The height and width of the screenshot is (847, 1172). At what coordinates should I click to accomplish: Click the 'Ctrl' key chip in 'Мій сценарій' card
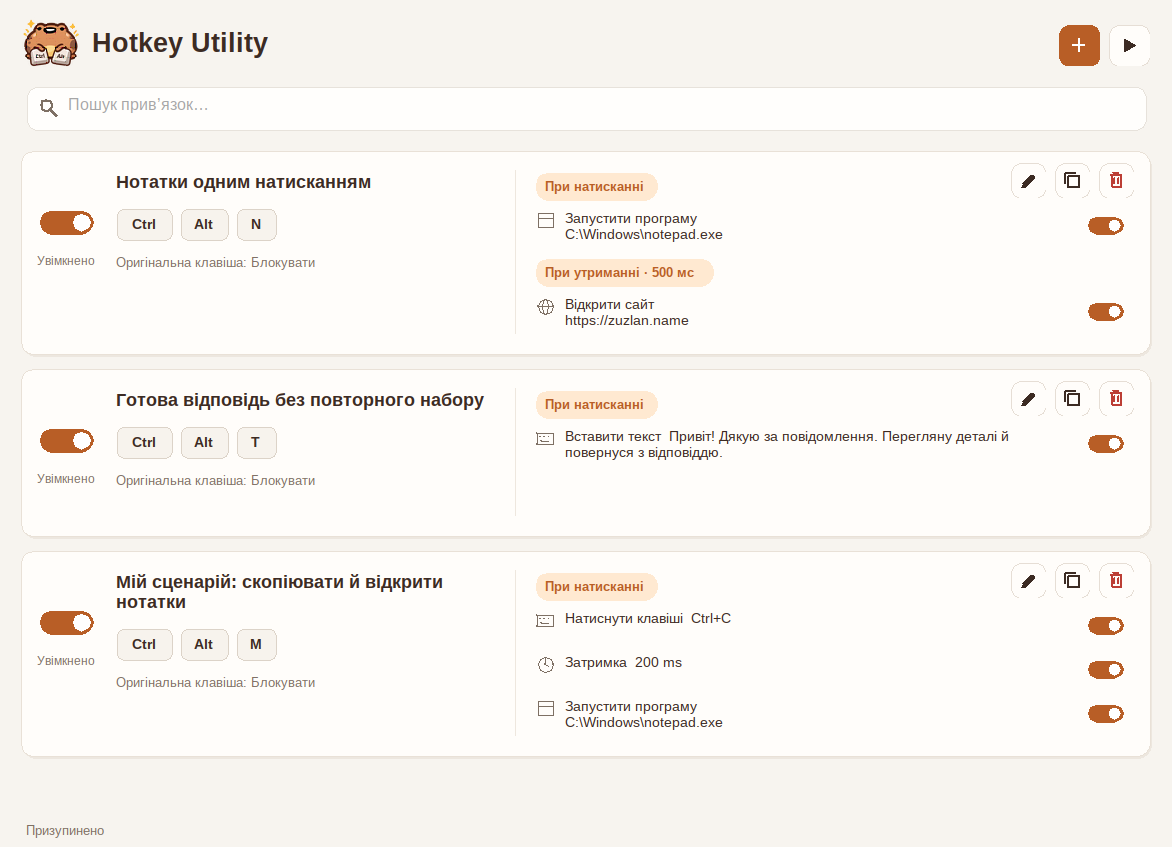pyautogui.click(x=144, y=644)
